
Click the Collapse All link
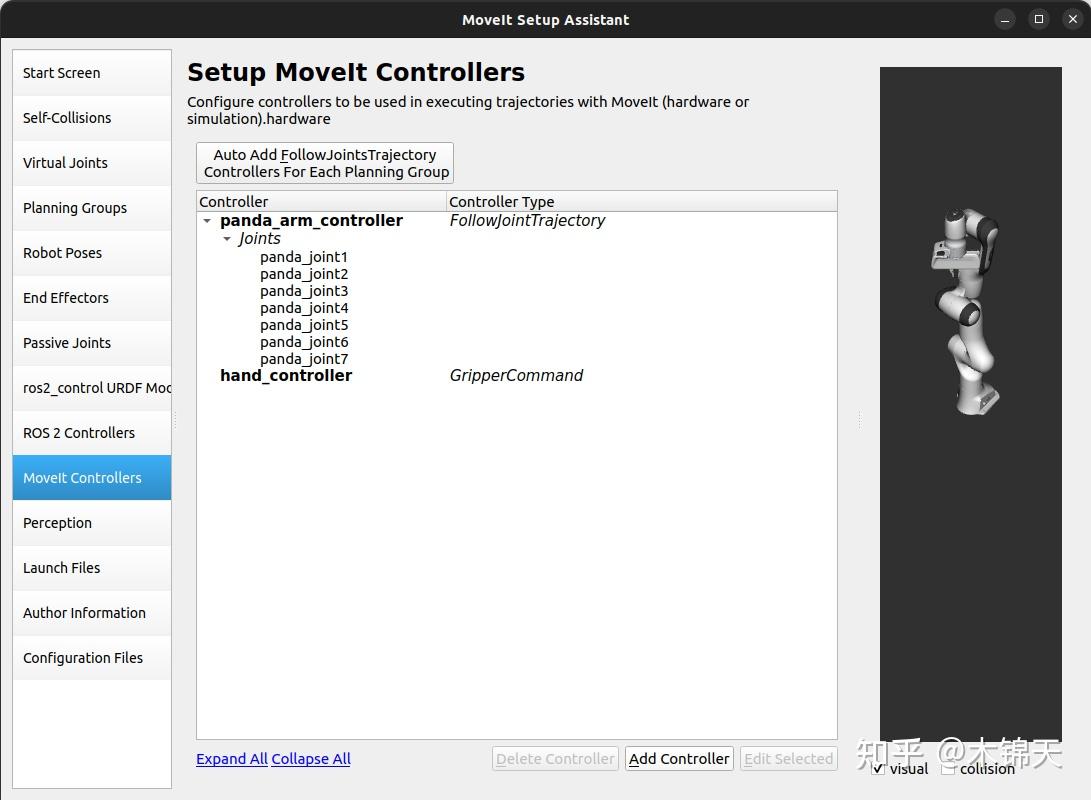tap(310, 759)
